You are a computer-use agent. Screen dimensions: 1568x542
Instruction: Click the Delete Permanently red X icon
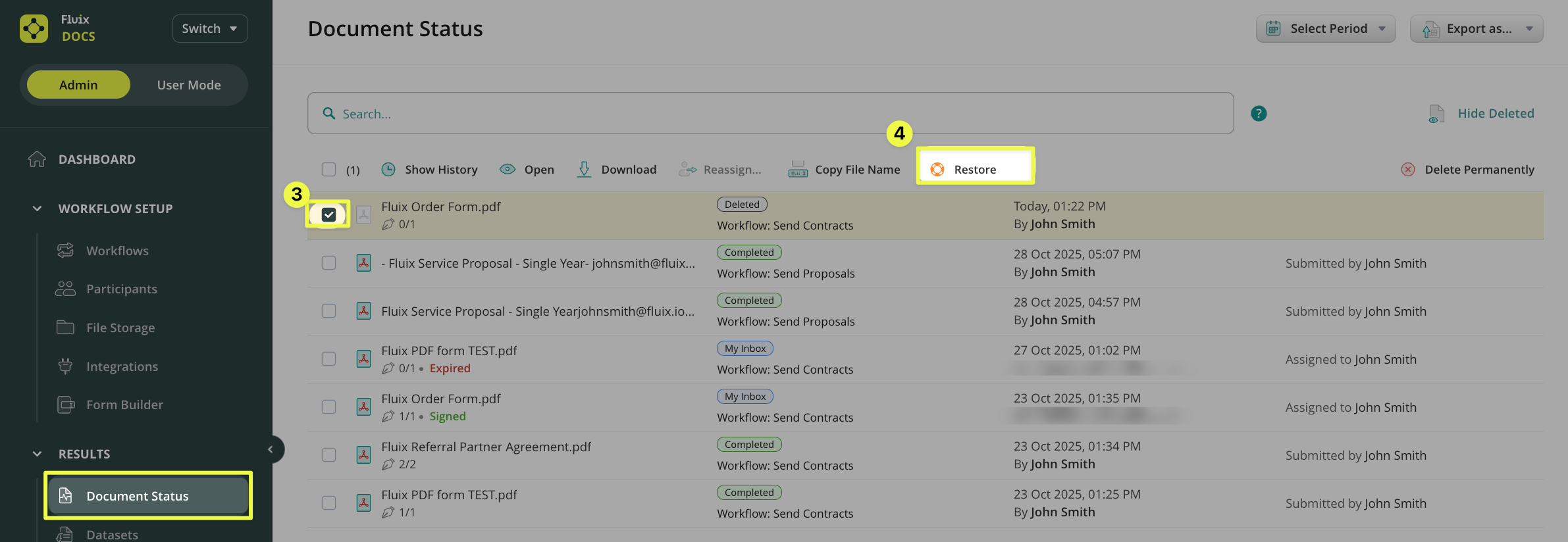pos(1407,170)
